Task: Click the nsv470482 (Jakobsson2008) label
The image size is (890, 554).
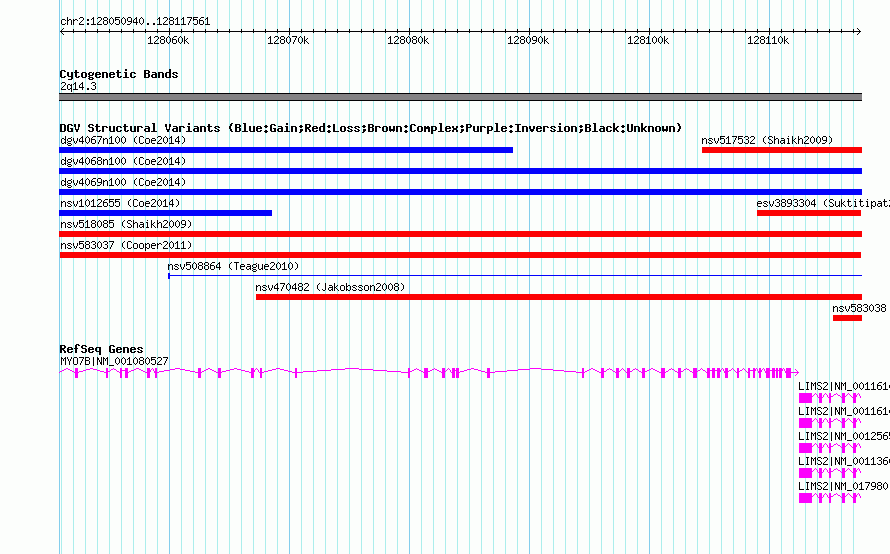Action: (330, 287)
